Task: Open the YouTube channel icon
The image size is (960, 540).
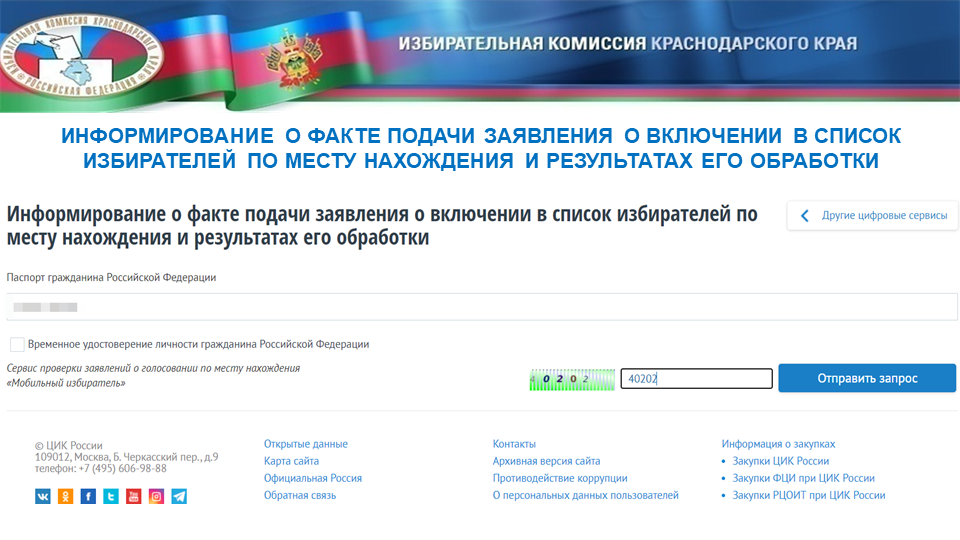Action: (133, 496)
